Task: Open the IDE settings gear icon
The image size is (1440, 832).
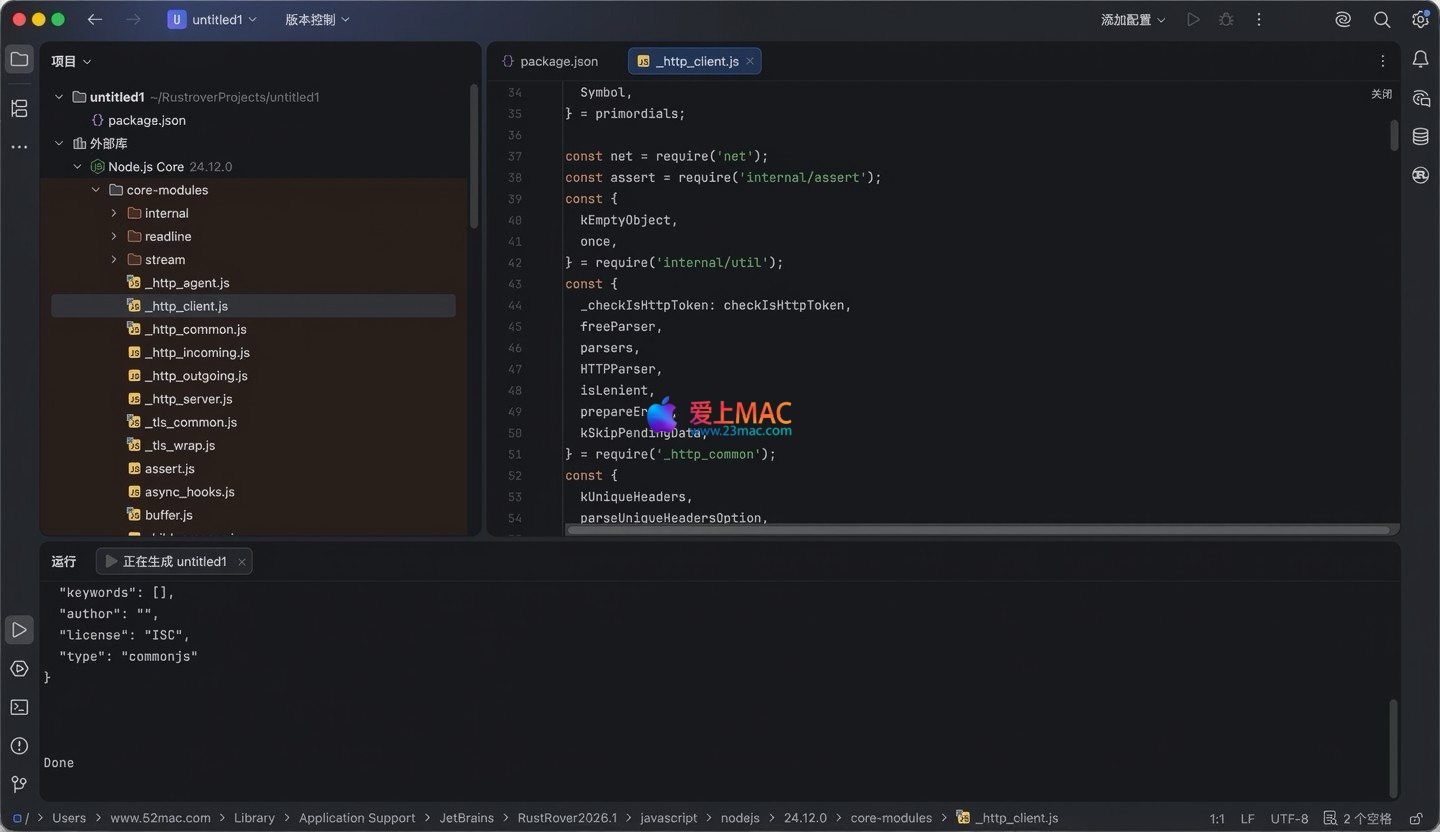Action: 1420,20
